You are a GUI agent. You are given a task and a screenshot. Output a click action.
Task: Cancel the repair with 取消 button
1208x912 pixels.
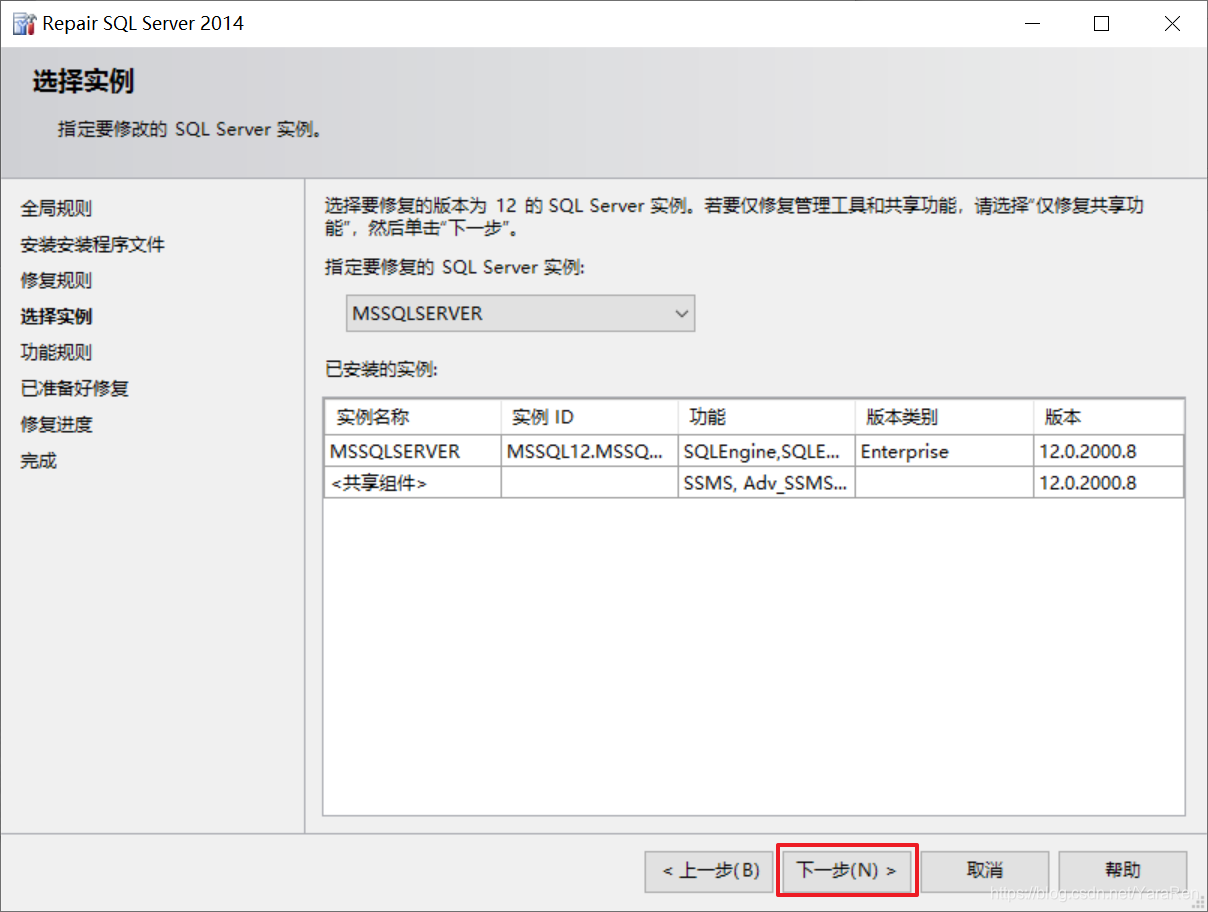985,870
